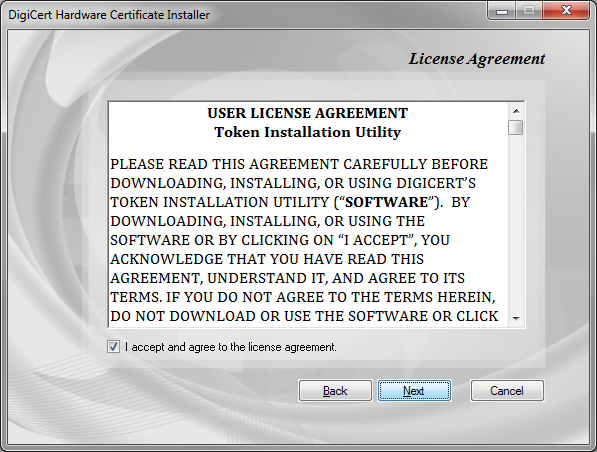Click the bold SOFTWARE word in the agreement

386,202
